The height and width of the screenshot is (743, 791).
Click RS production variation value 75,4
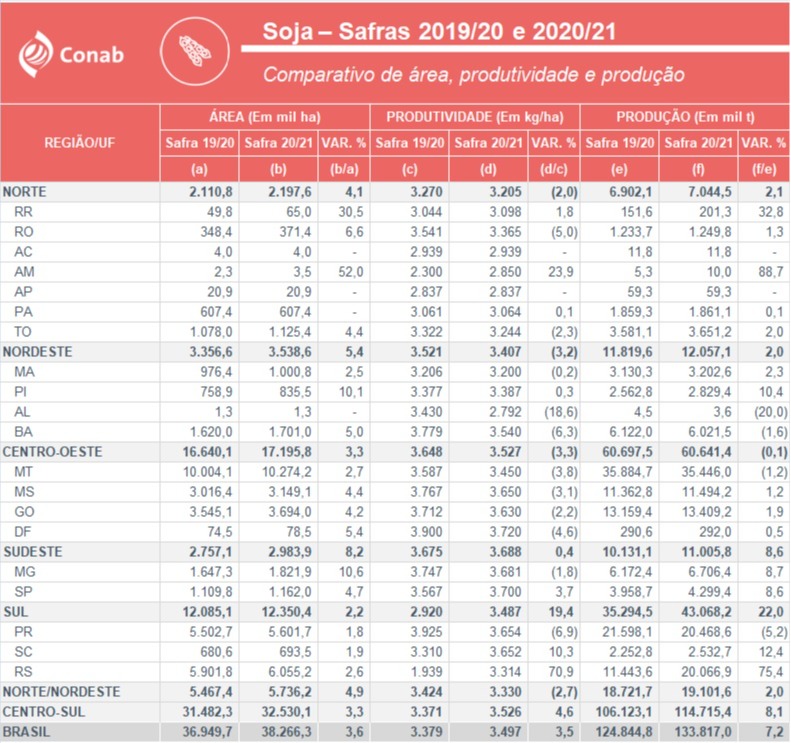click(763, 671)
